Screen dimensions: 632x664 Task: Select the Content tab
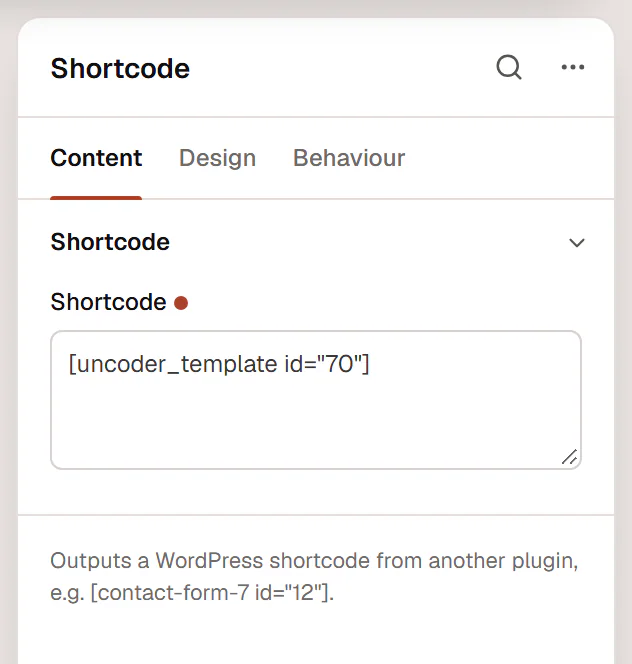[96, 158]
